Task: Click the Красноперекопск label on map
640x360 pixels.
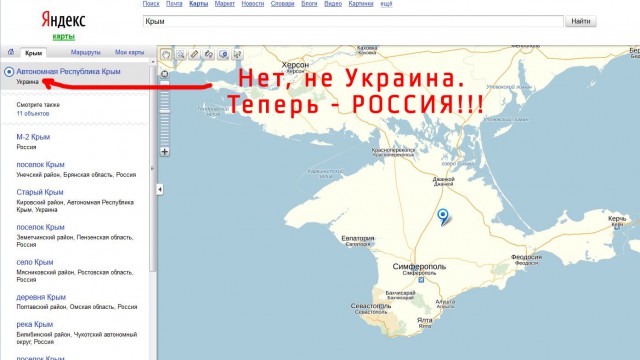Action: click(x=393, y=151)
